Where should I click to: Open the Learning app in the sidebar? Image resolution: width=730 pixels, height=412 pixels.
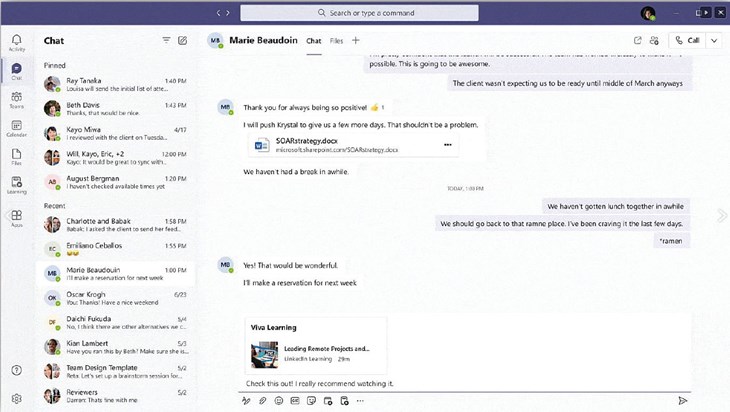click(x=16, y=185)
